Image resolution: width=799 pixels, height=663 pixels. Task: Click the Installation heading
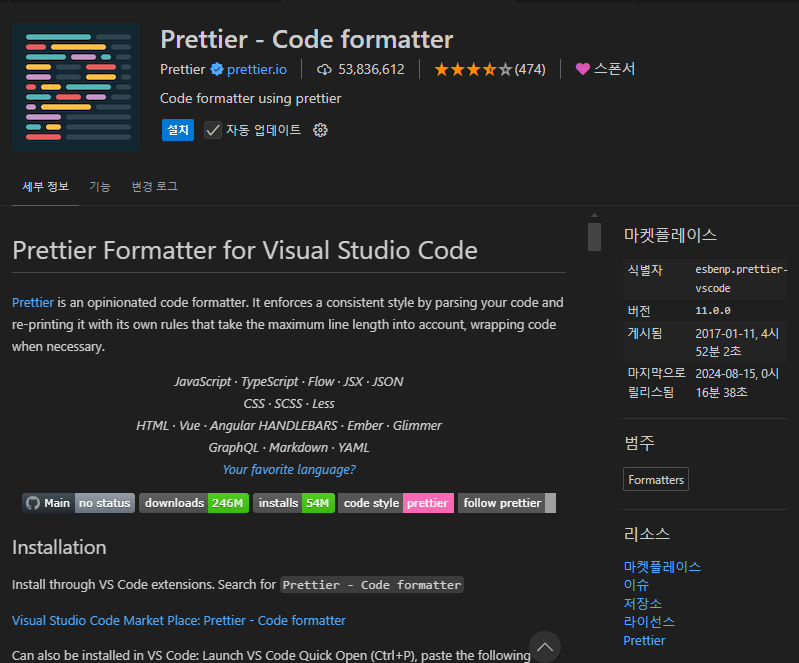59,547
